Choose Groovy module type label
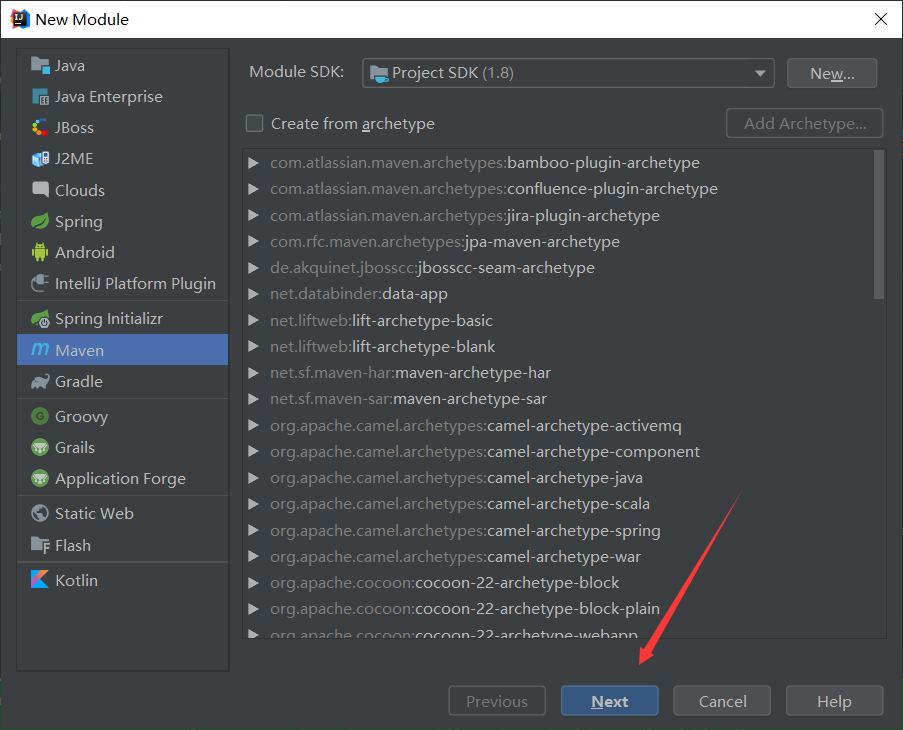 pos(81,417)
